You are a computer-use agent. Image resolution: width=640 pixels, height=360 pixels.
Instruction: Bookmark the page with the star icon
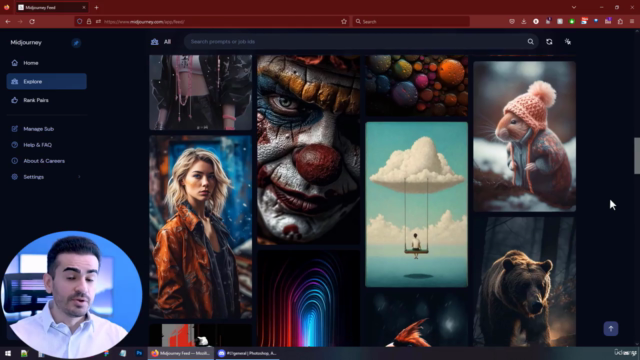[344, 22]
